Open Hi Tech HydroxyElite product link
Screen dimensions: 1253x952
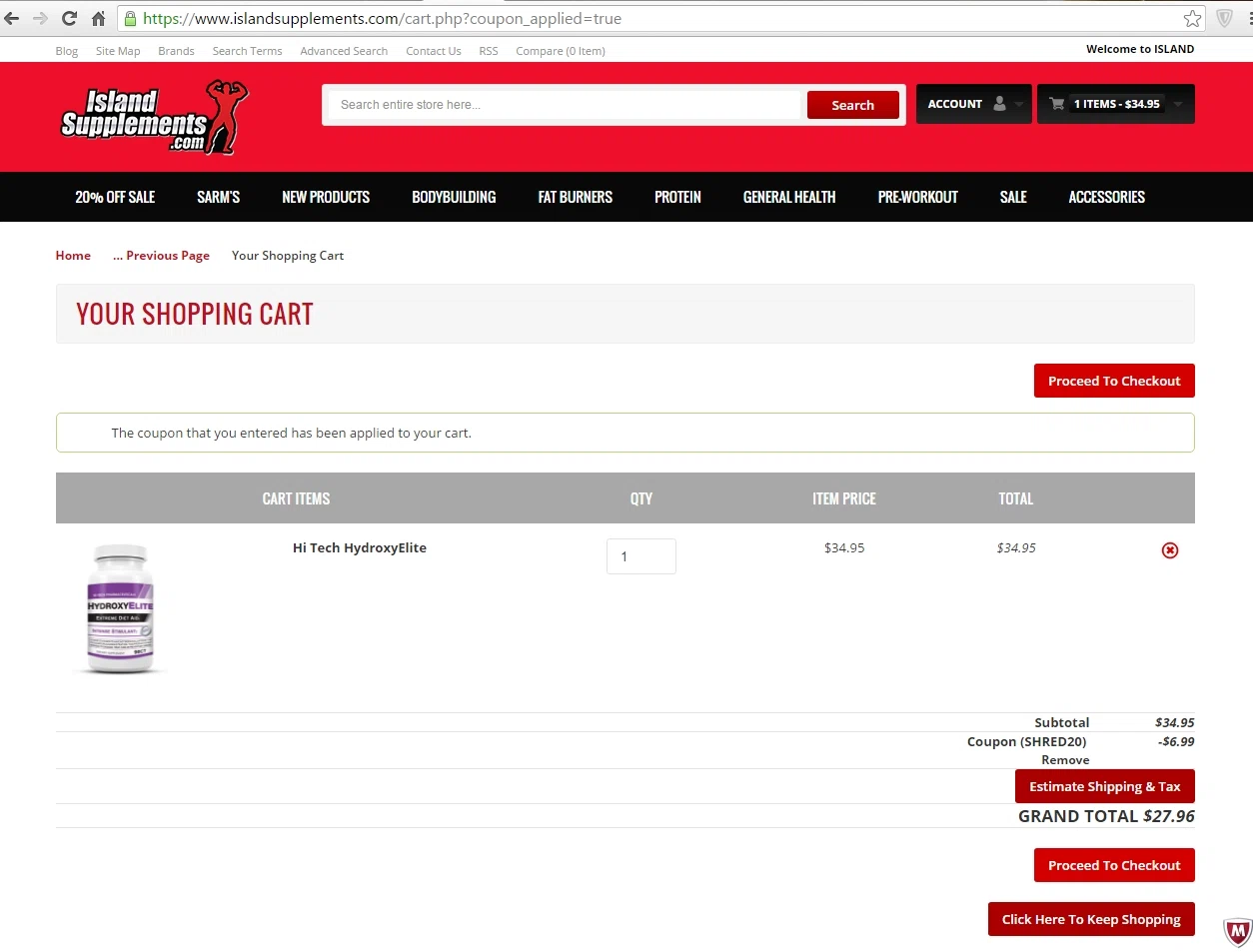pos(360,547)
